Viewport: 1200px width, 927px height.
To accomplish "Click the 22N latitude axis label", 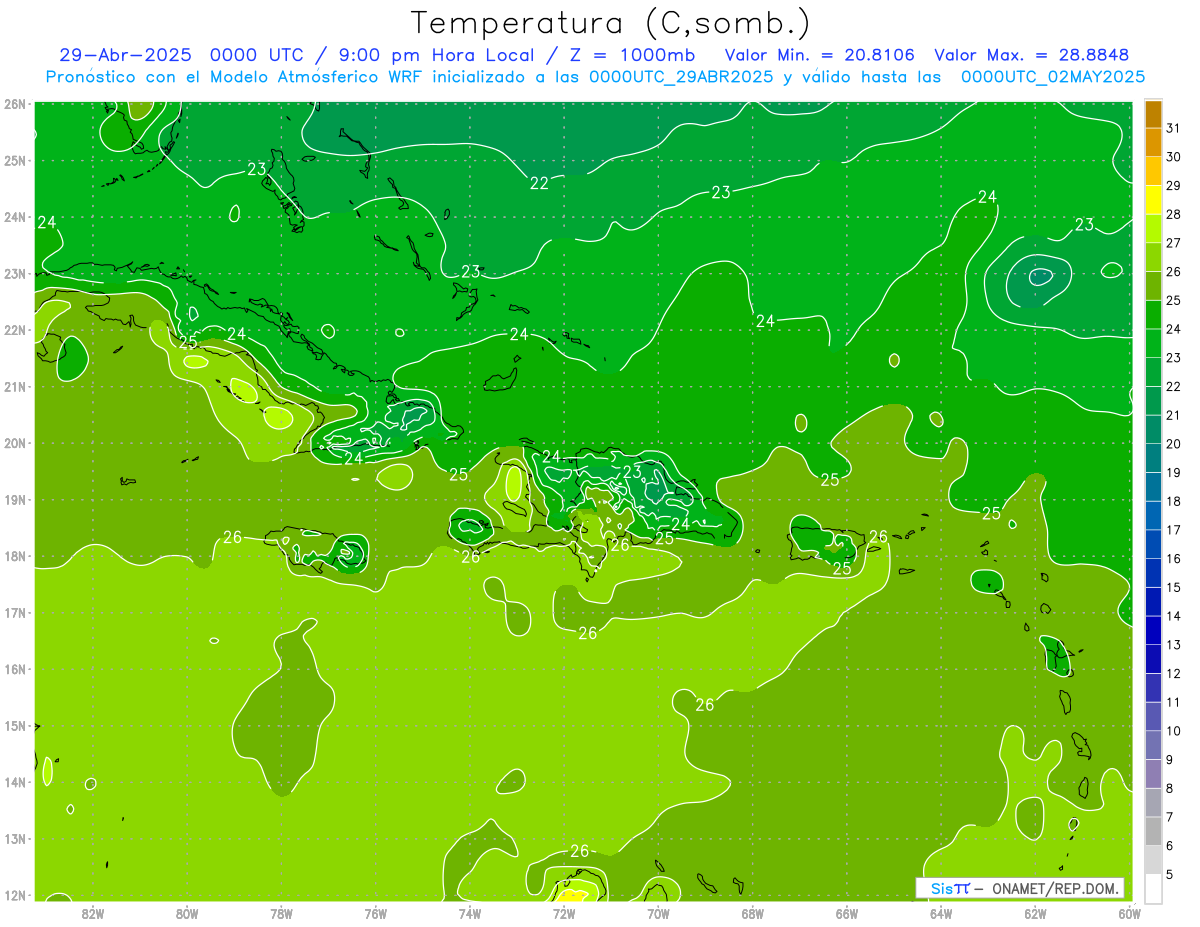I will (15, 330).
